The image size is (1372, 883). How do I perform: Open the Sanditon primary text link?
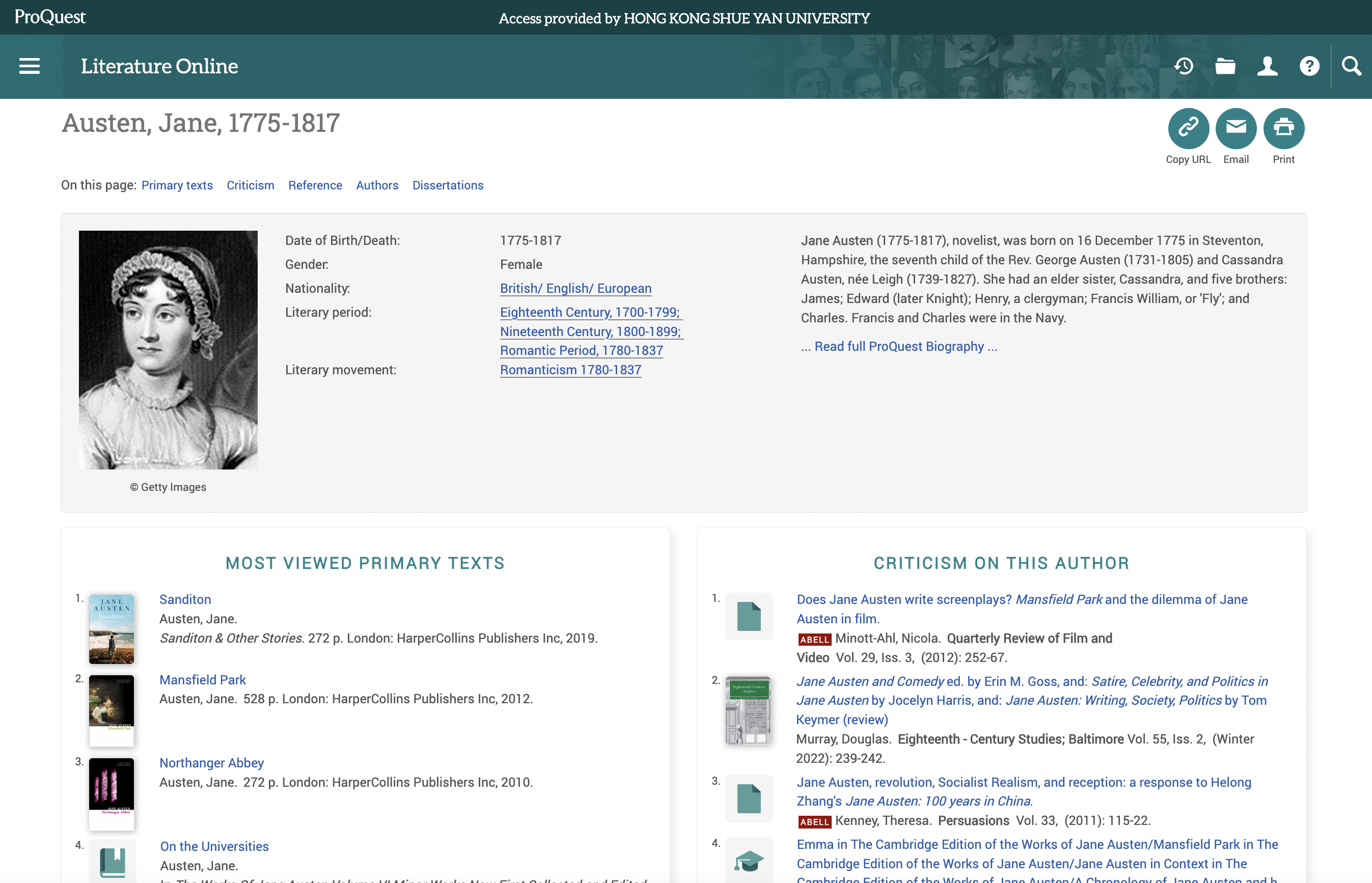[x=185, y=599]
